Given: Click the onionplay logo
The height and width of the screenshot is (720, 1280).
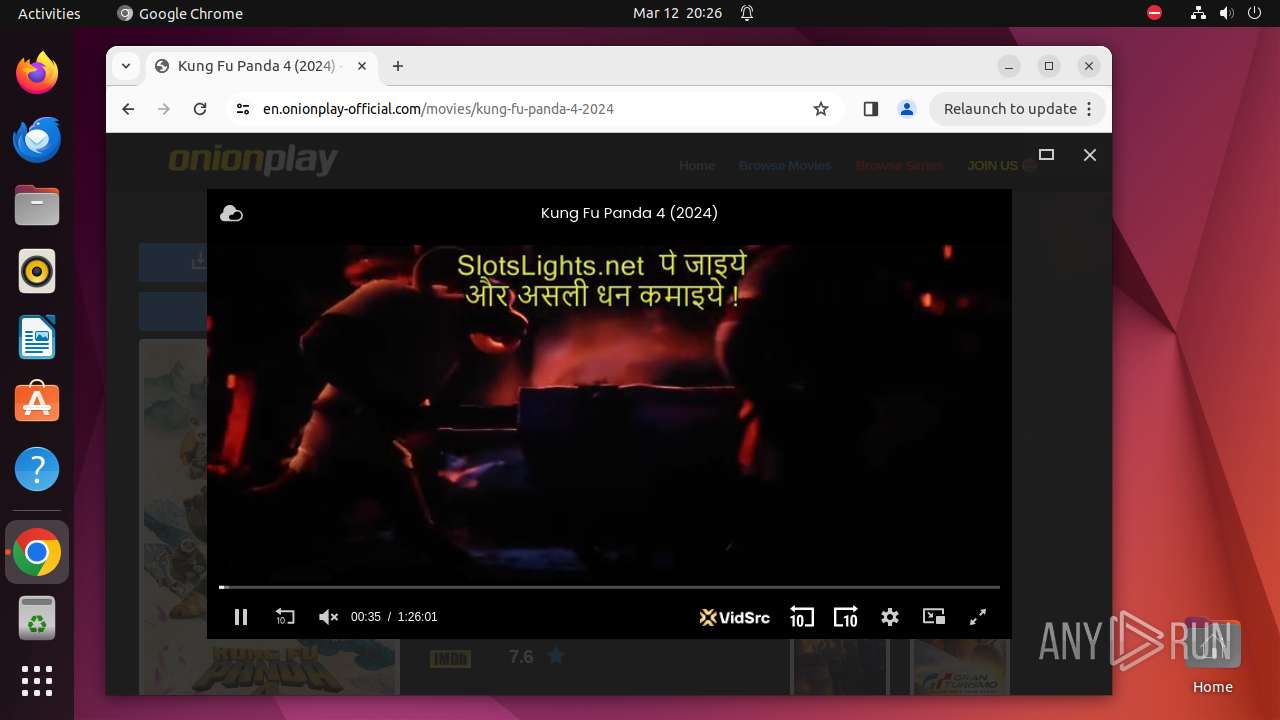Looking at the screenshot, I should pos(253,161).
